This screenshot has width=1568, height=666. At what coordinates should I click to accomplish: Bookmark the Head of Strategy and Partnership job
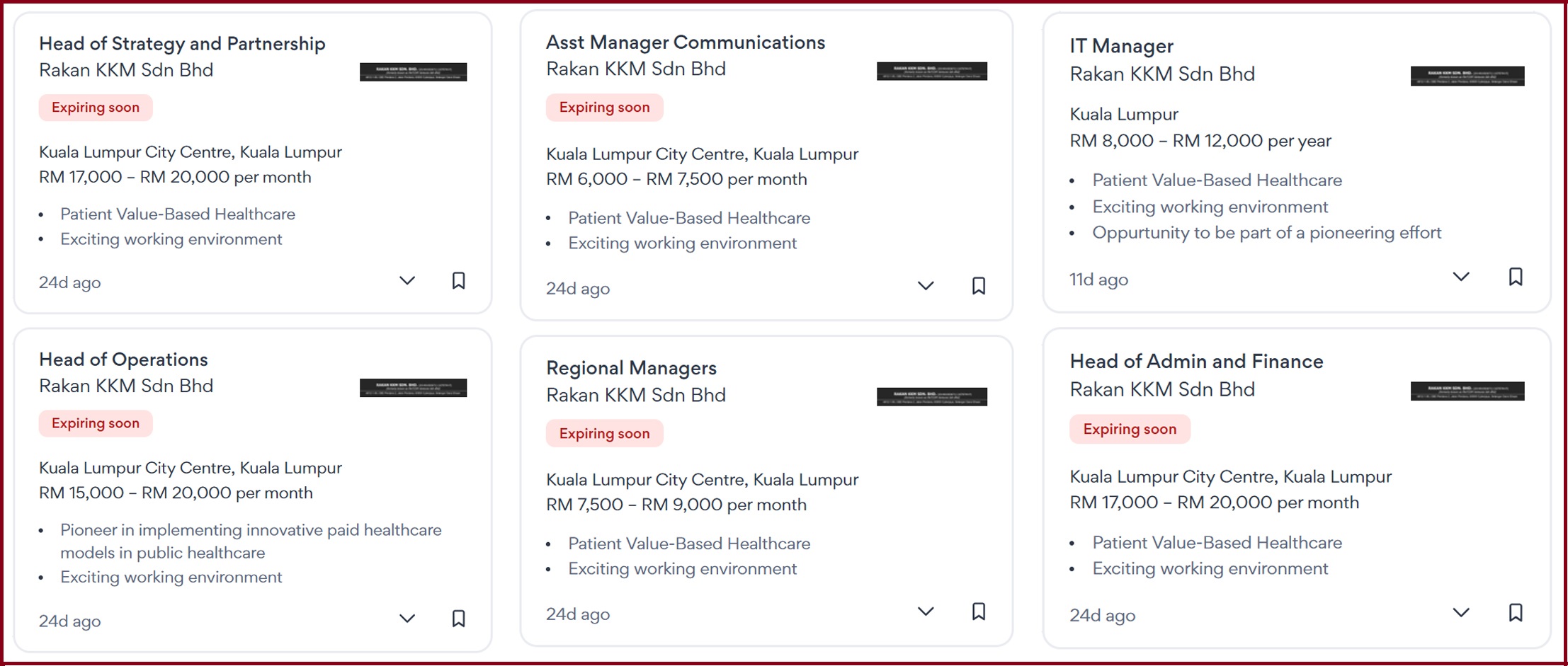click(x=459, y=281)
